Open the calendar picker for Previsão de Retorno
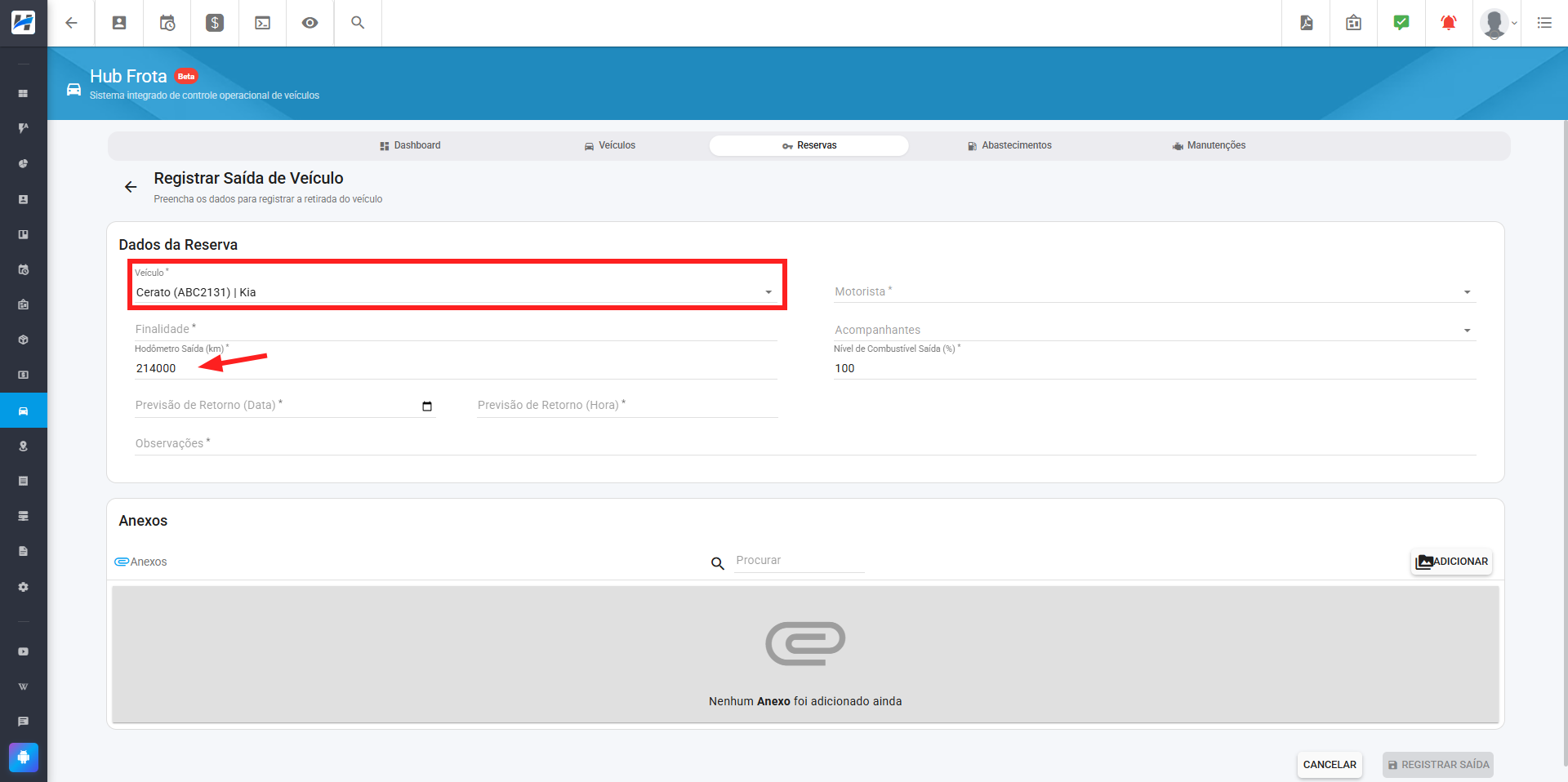The width and height of the screenshot is (1568, 782). (x=427, y=407)
